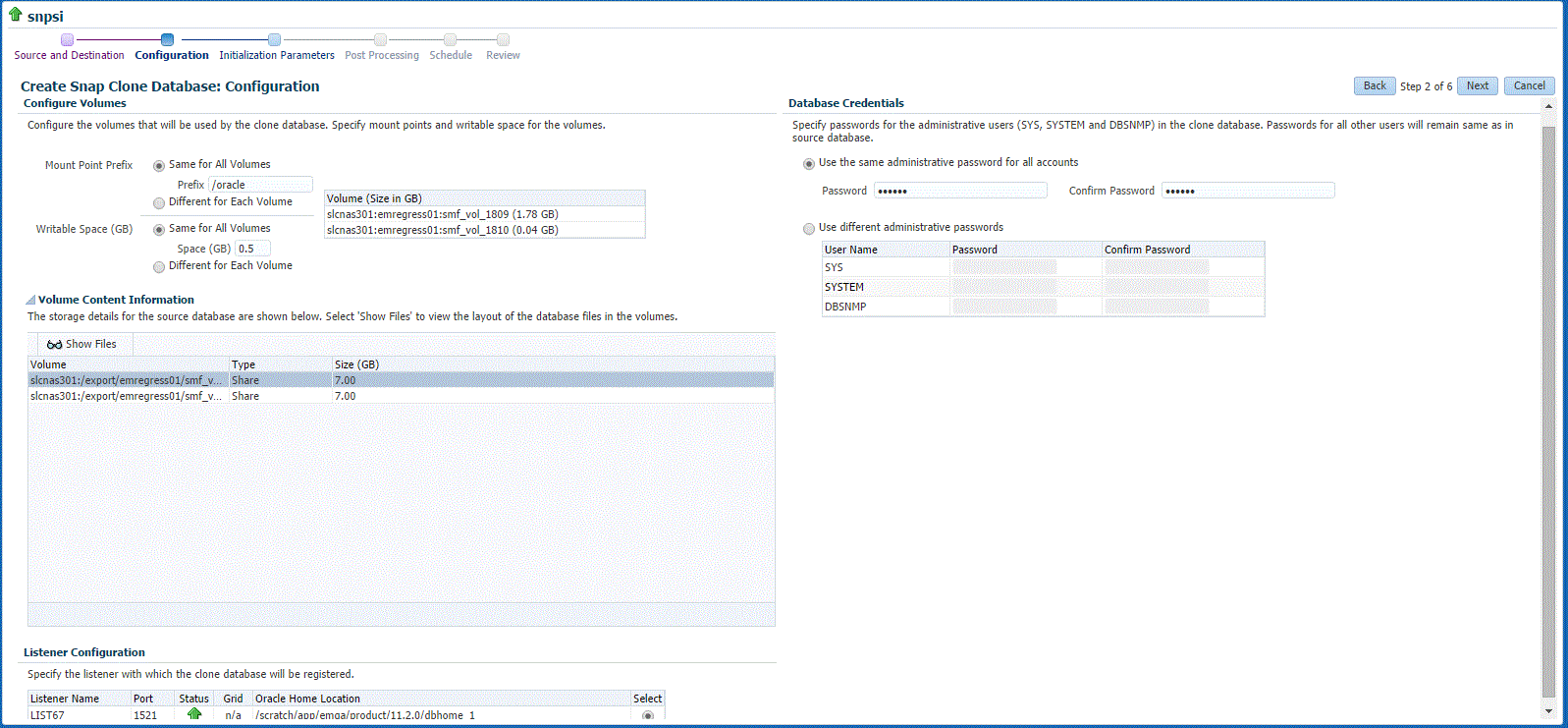Select Same for All Volumes for Writable Space

(x=159, y=230)
